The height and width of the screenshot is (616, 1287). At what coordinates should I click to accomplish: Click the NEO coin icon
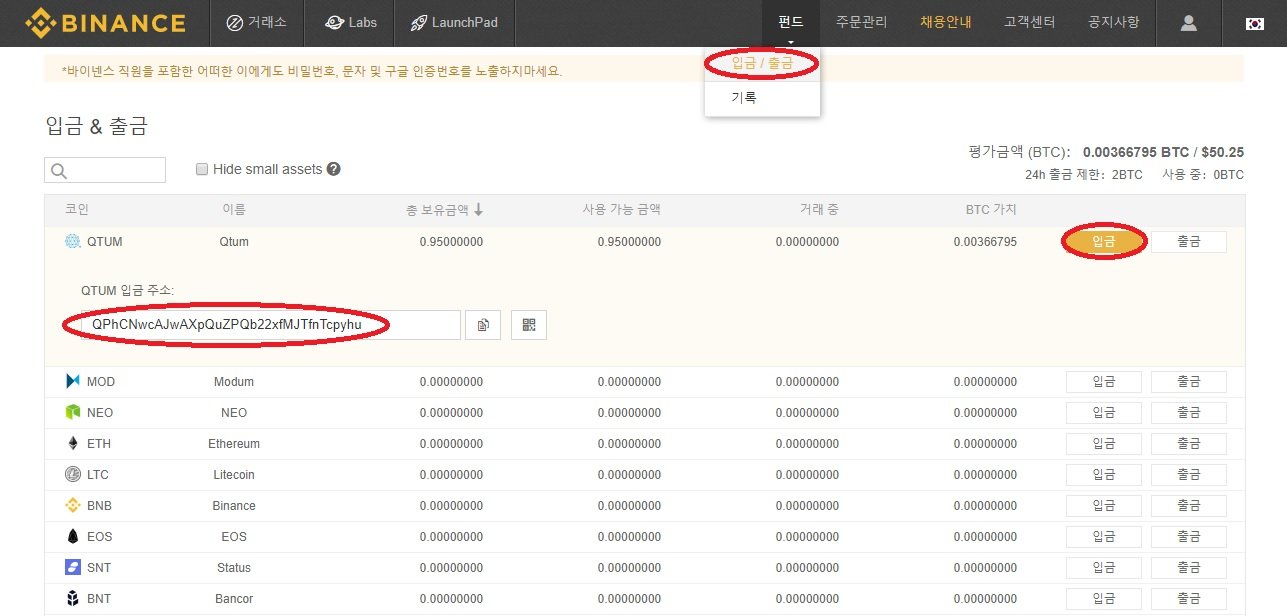tap(72, 412)
